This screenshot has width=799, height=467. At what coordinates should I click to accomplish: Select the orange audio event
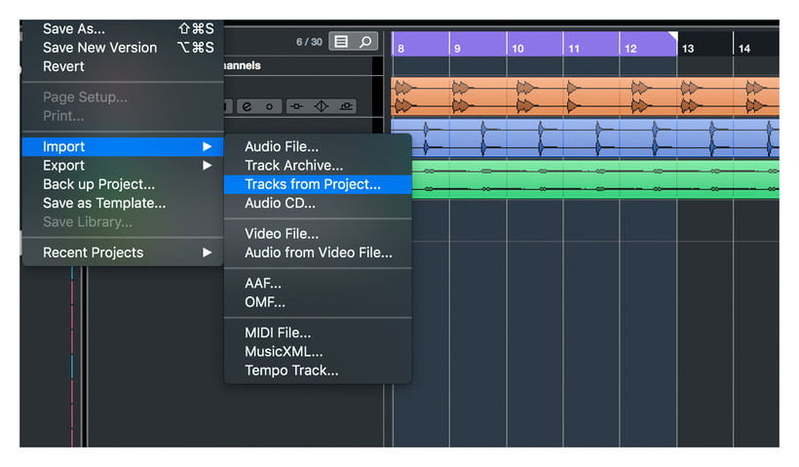click(585, 97)
